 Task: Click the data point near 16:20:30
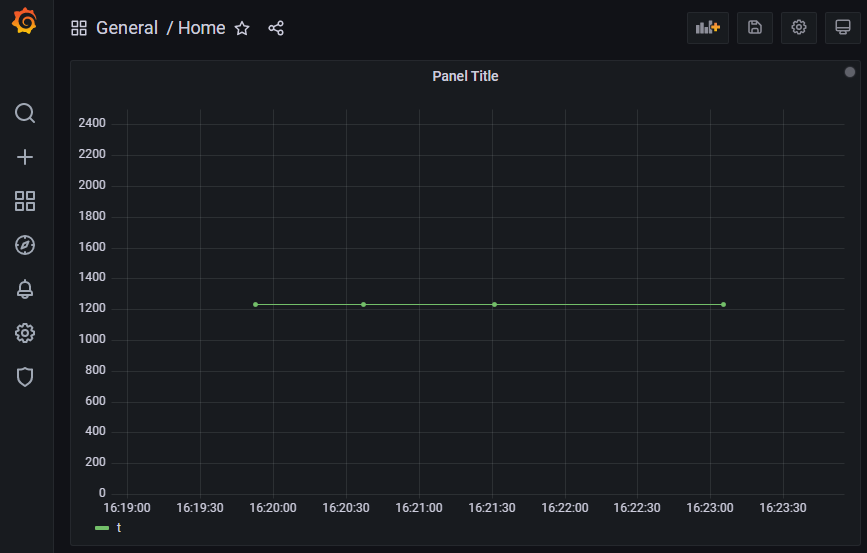[x=363, y=305]
